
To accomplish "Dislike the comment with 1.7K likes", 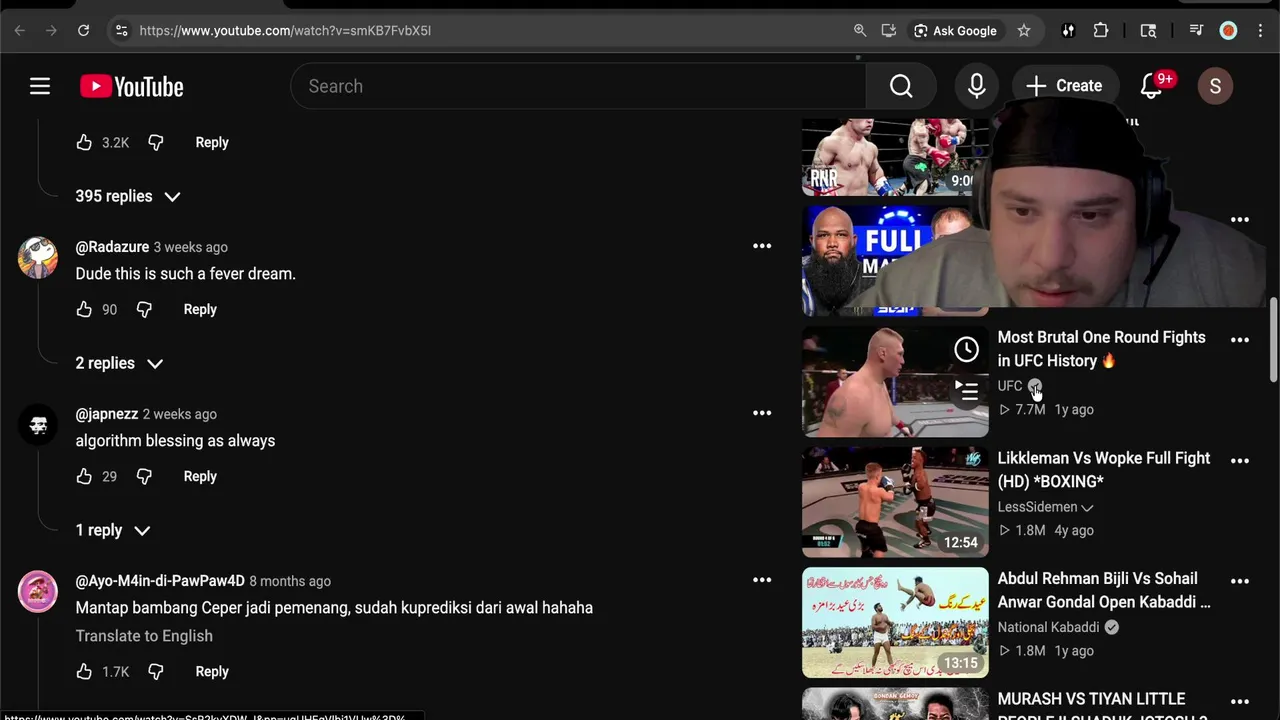I will 156,671.
